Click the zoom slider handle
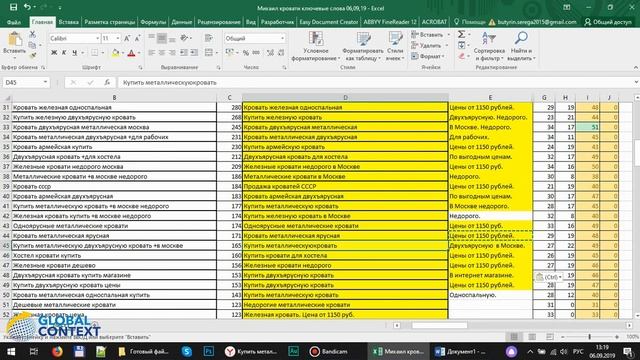Screen dimensions: 640x360 pyautogui.click(x=589, y=337)
